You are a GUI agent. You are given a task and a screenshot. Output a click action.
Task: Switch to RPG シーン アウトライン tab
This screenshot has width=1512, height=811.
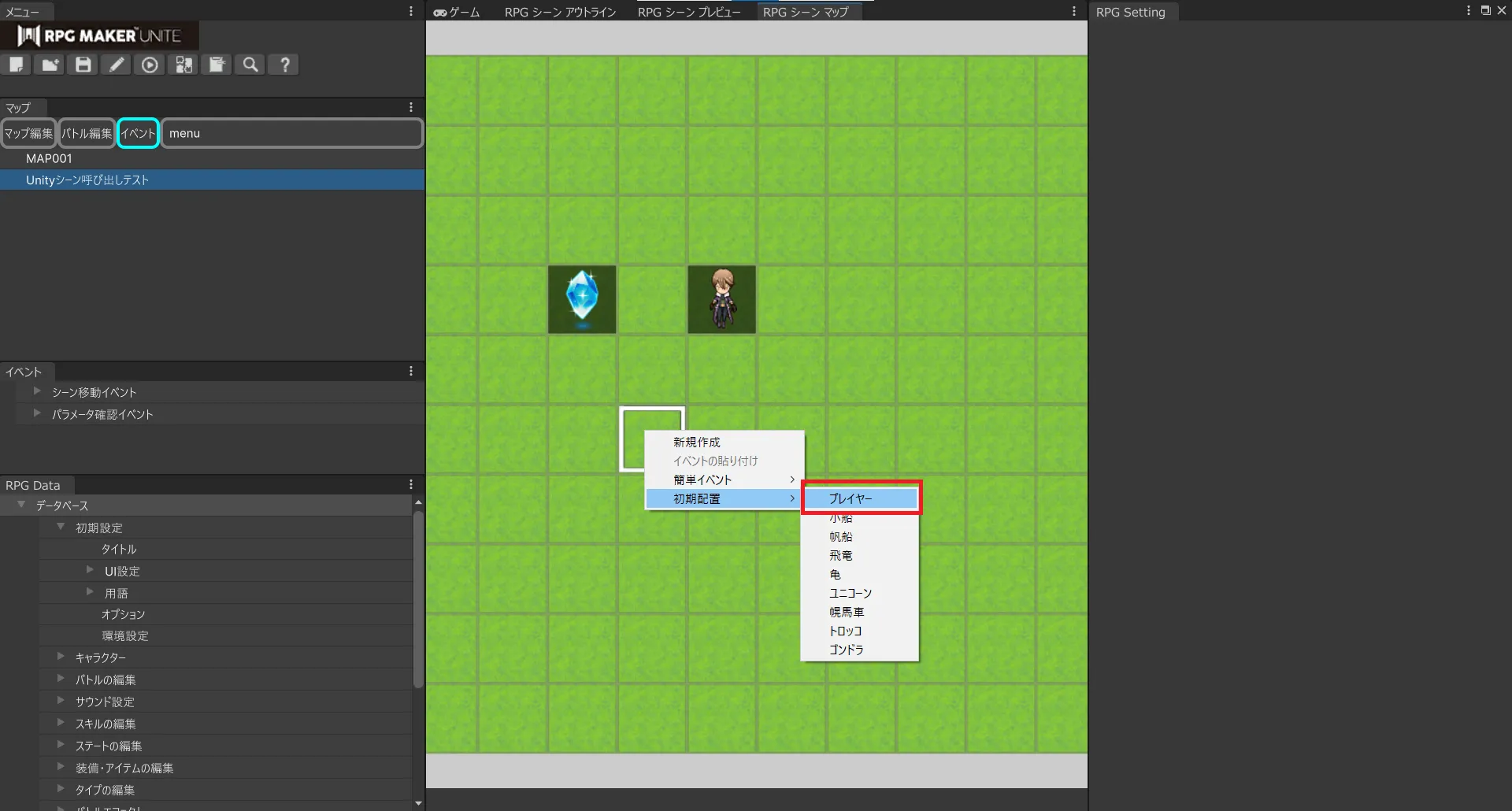coord(561,12)
